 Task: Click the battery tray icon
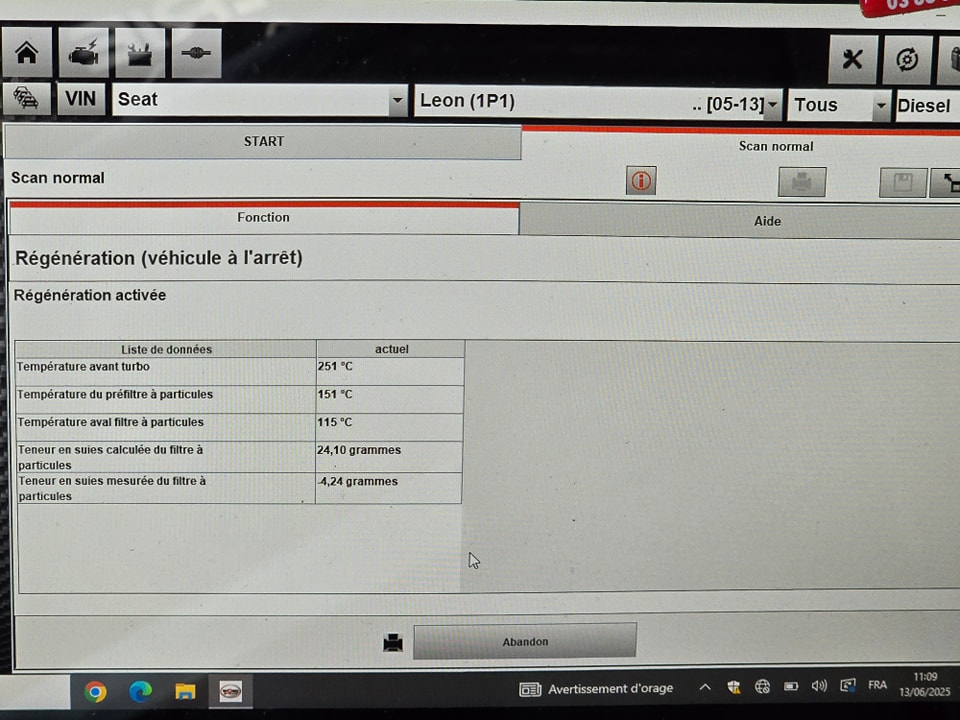click(791, 686)
